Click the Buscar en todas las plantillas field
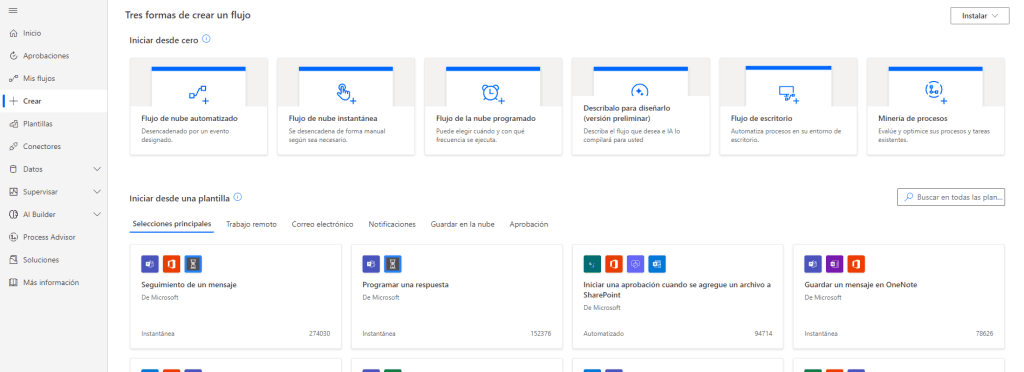 951,196
